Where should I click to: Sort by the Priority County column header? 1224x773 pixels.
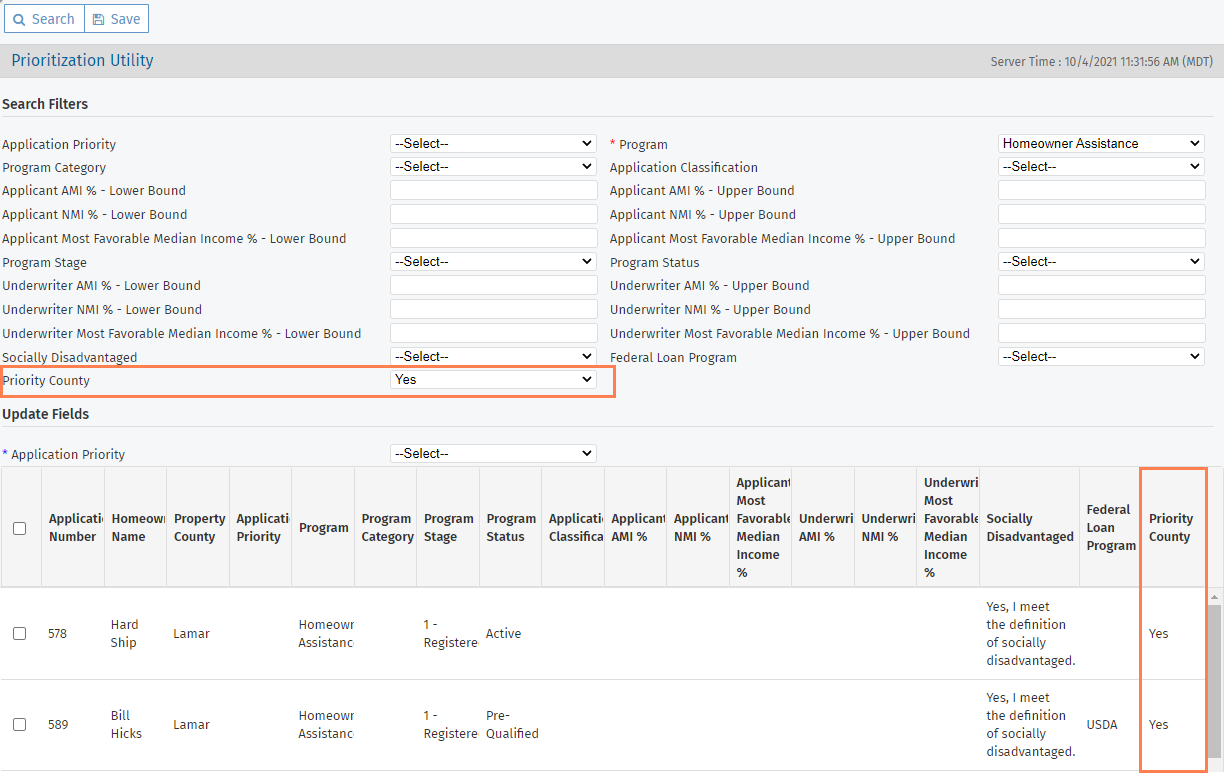pyautogui.click(x=1170, y=528)
